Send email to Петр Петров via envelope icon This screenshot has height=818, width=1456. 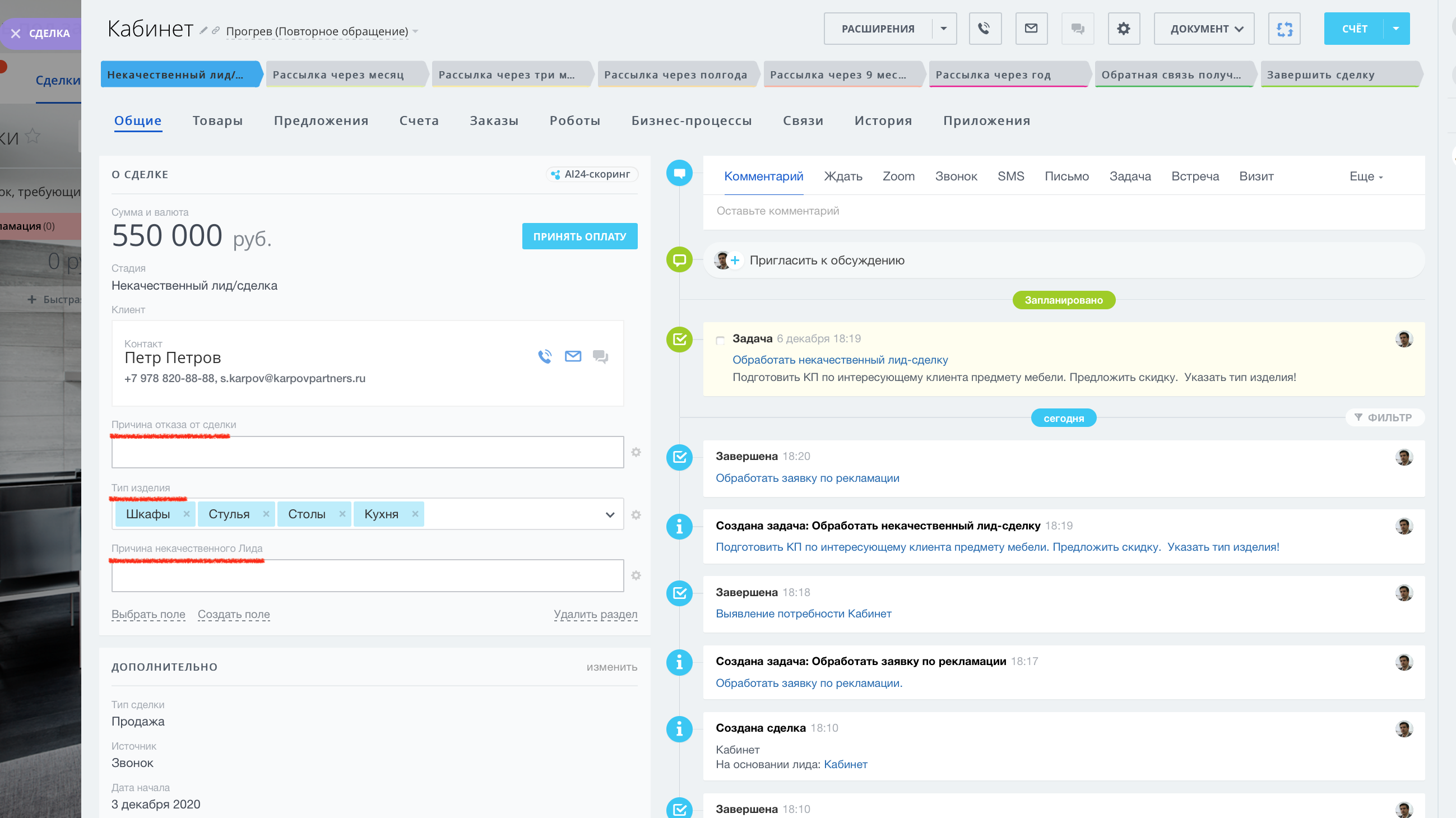pyautogui.click(x=573, y=356)
